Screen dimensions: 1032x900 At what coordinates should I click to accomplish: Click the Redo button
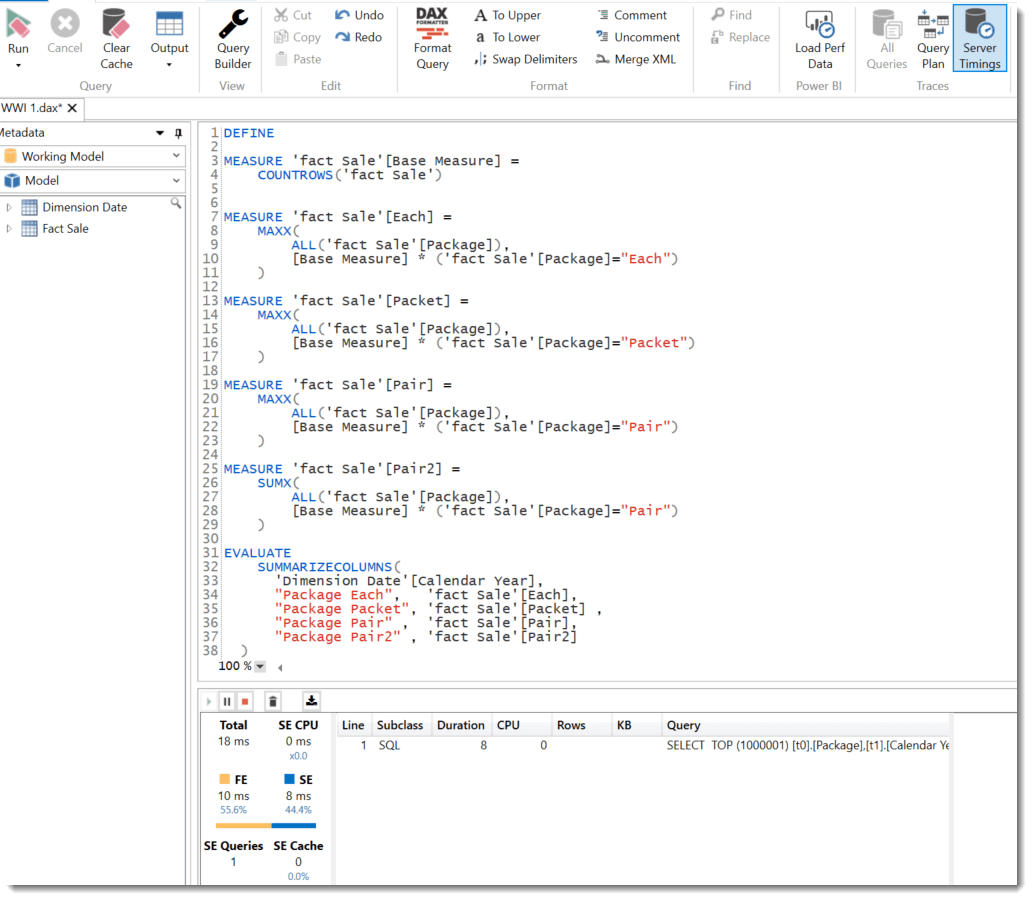pyautogui.click(x=359, y=37)
